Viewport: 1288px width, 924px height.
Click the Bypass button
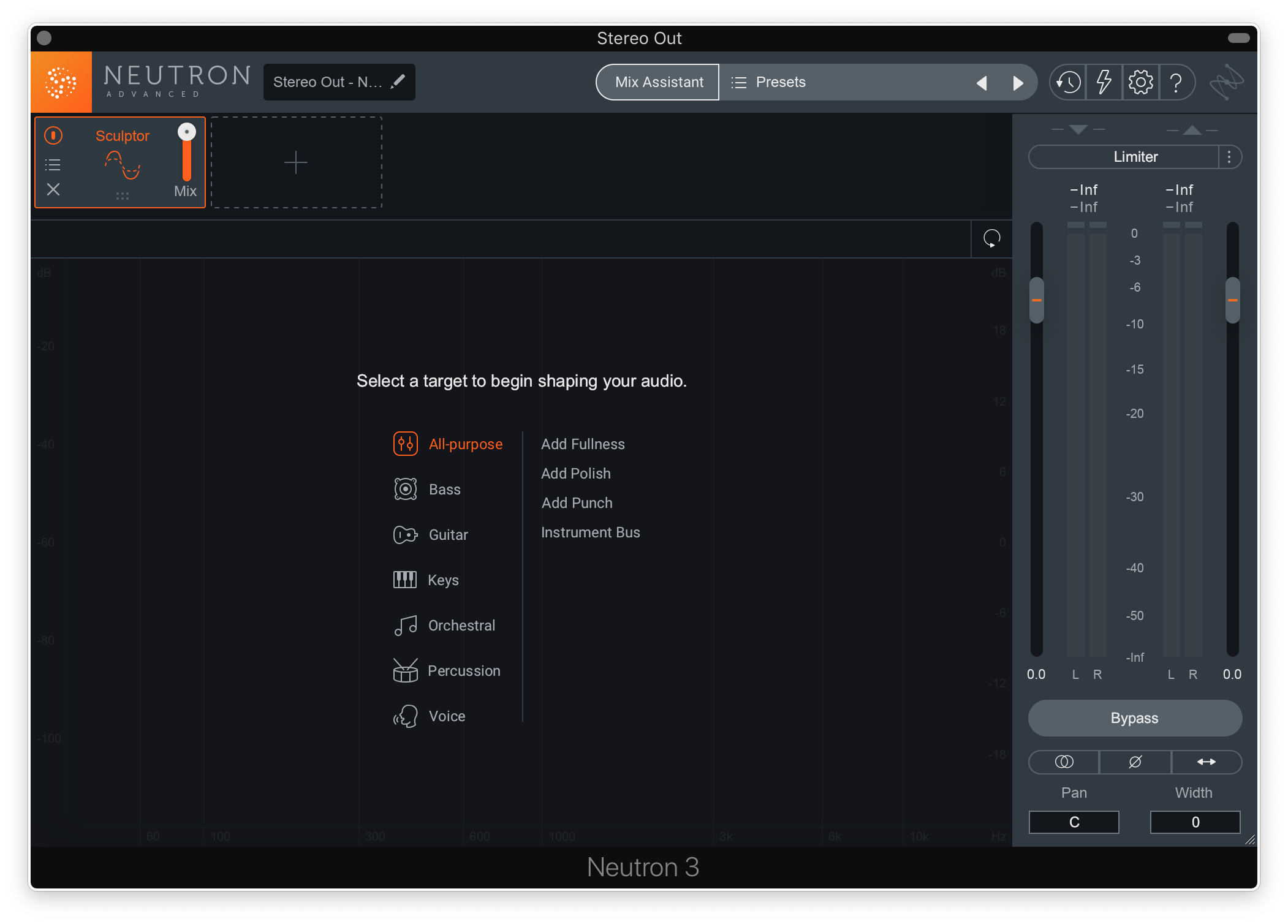pos(1135,718)
